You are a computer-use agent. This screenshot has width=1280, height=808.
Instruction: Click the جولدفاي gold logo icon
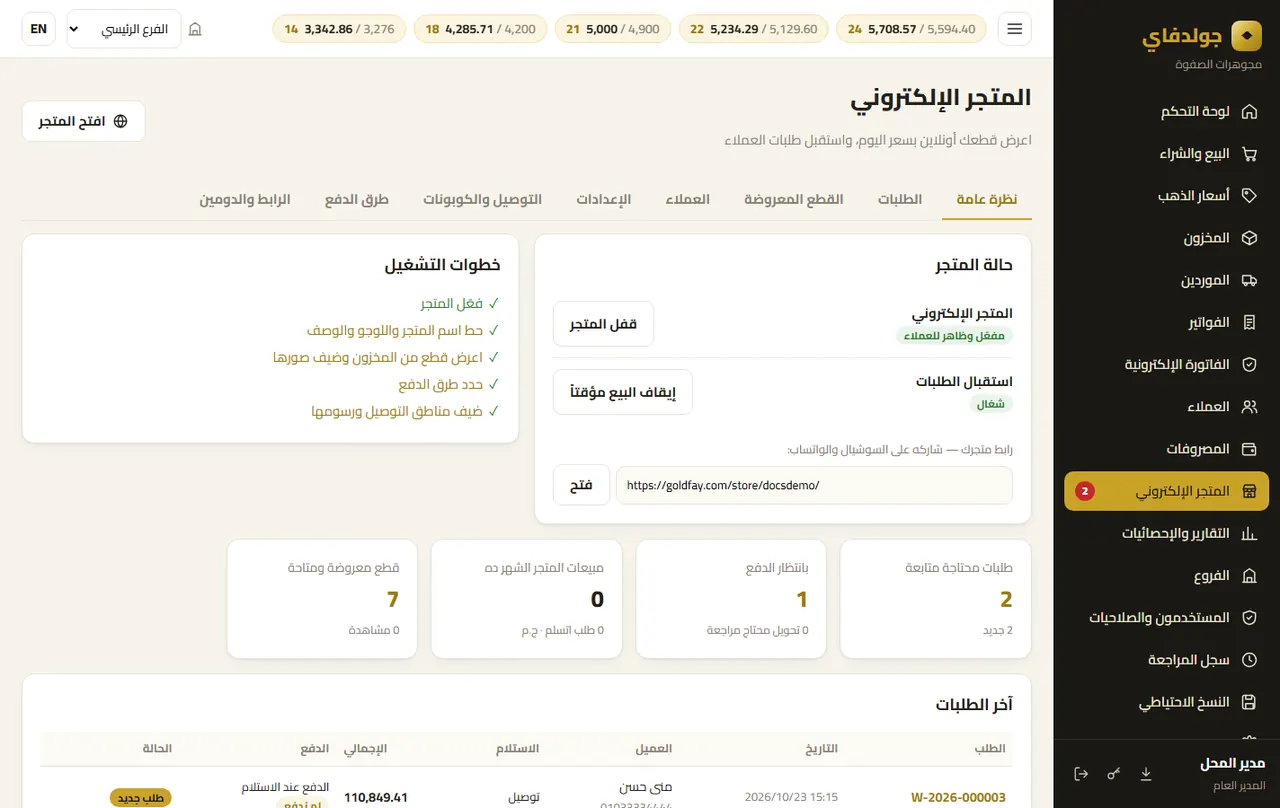1246,37
